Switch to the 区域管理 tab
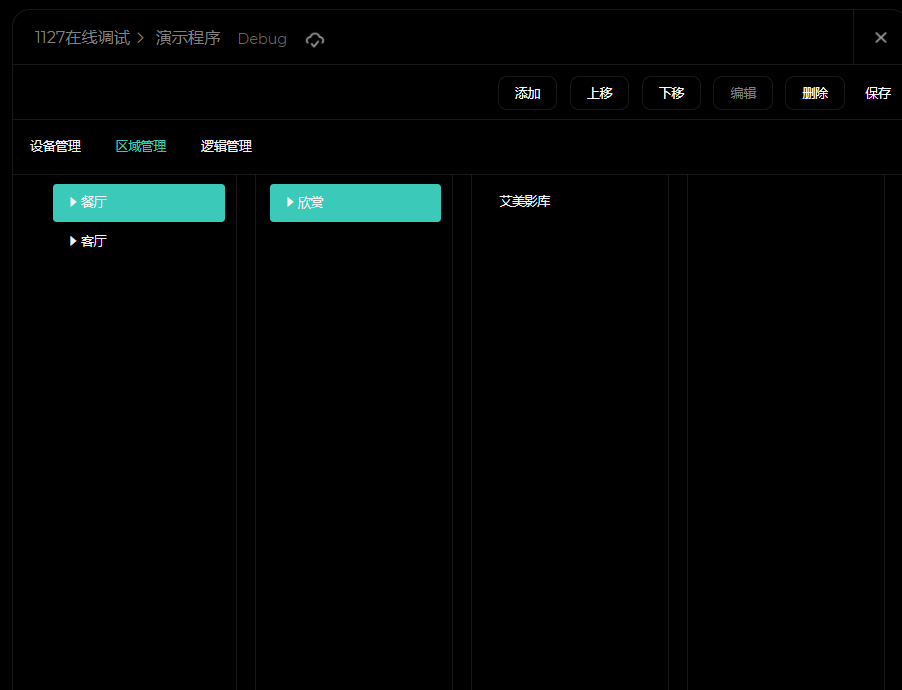Screen dimensions: 902x690 pos(141,146)
